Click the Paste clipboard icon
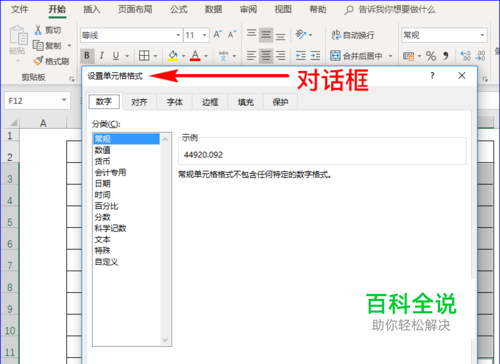500x364 pixels. point(18,35)
